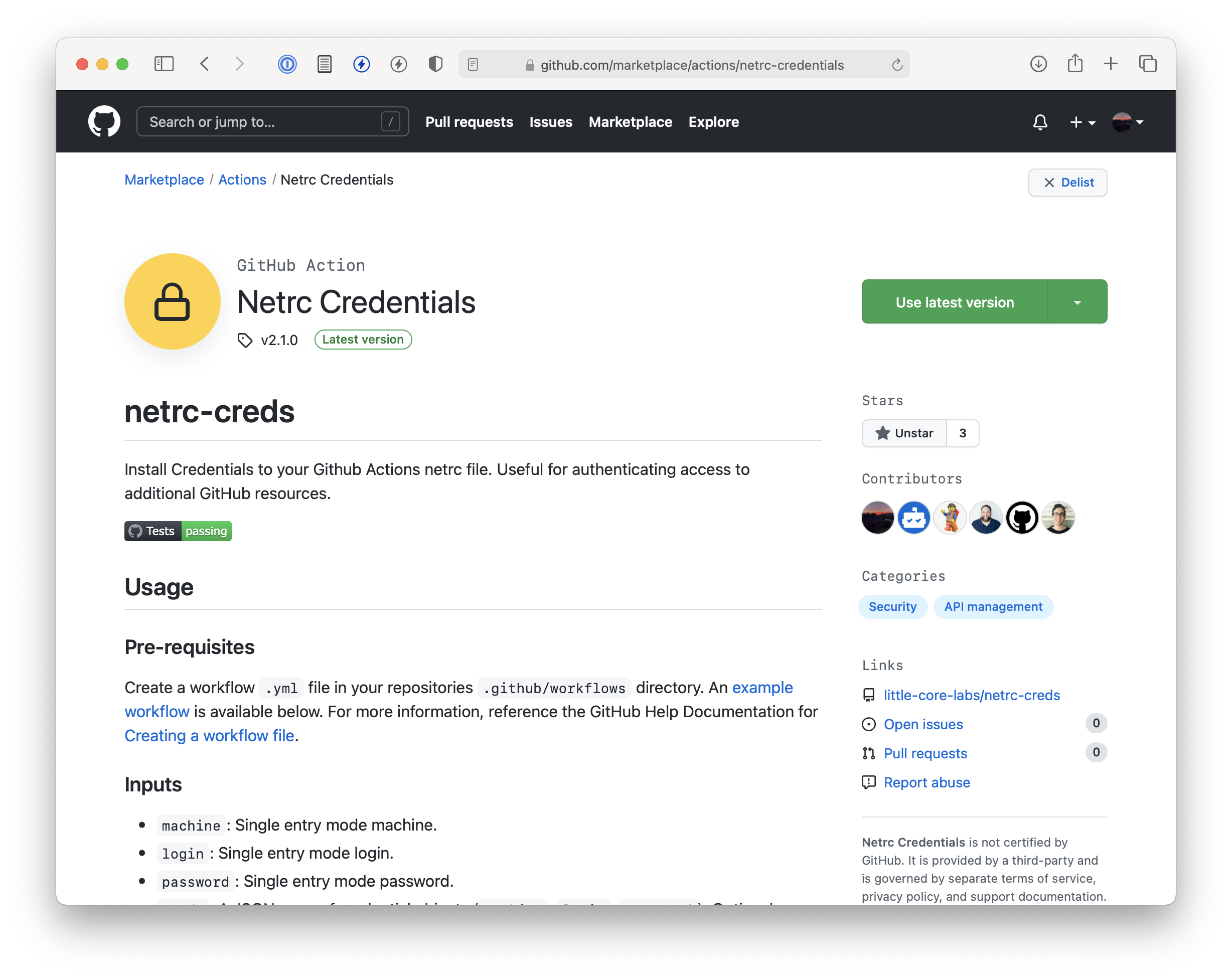Select the API management category tag

click(993, 606)
